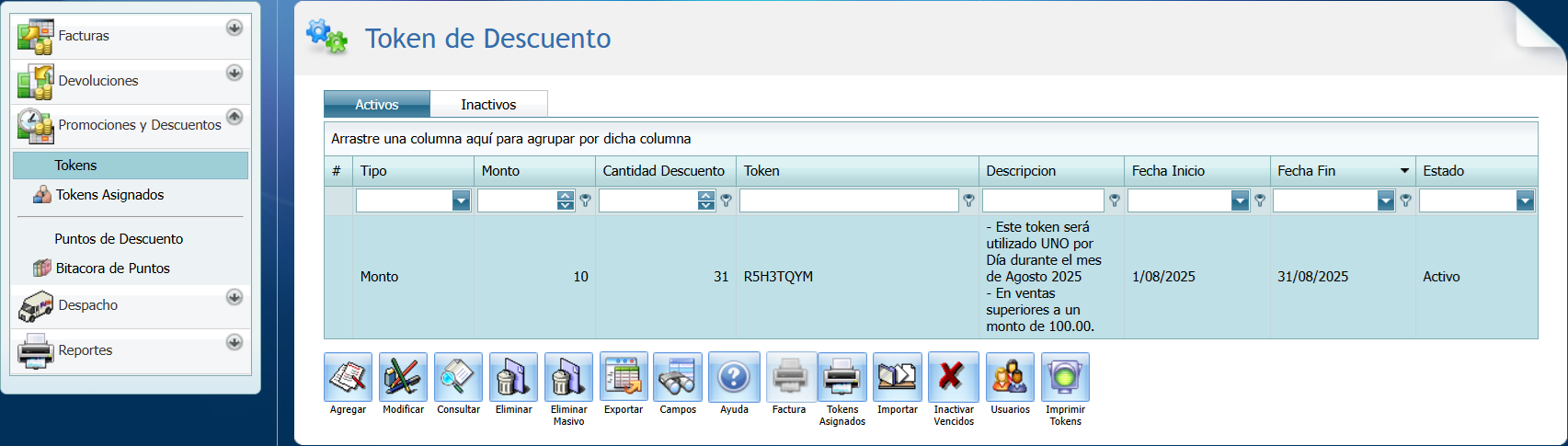Screen dimensions: 1568x446
Task: Click filter icon next to Monto field
Action: pos(585,200)
